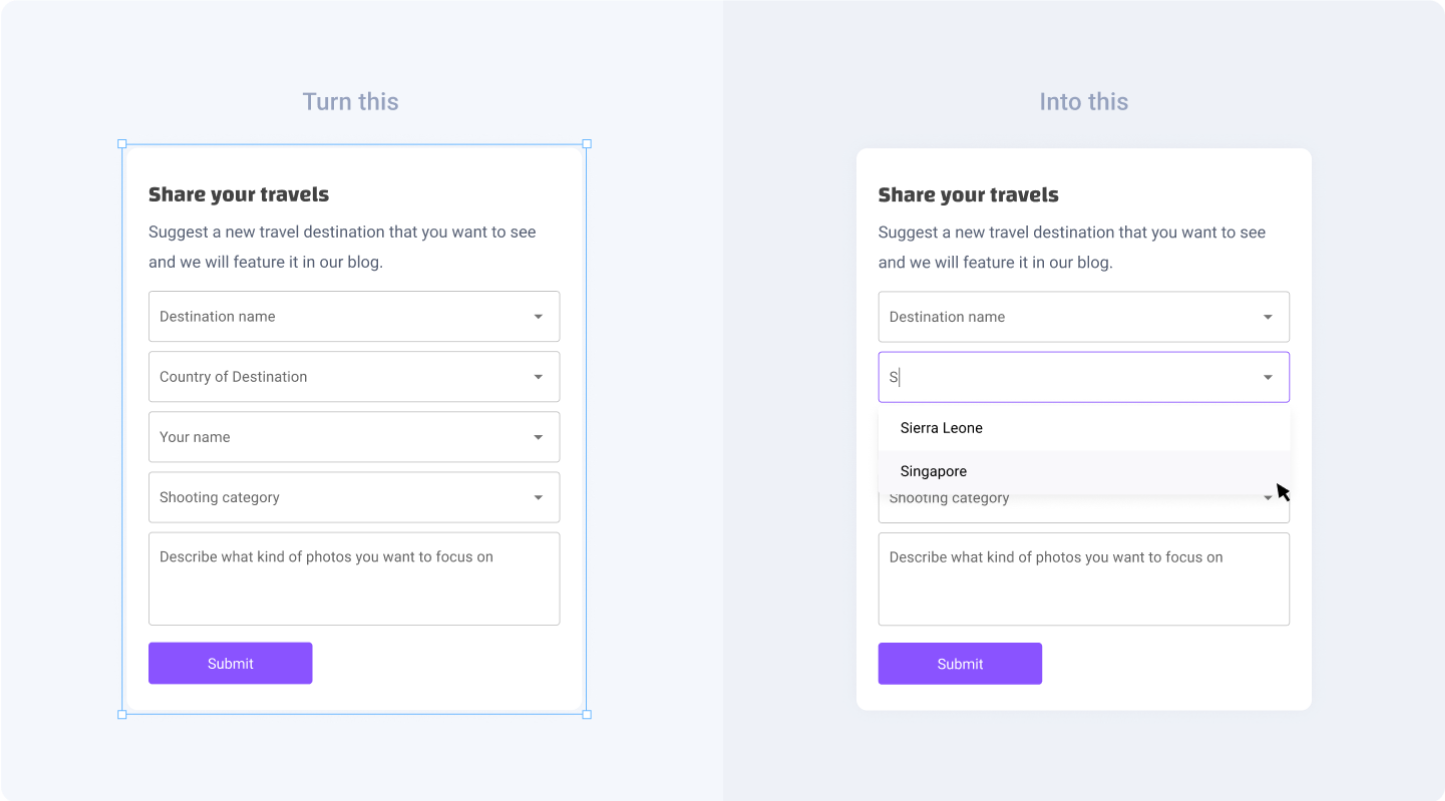
Task: Expand Destination name arrow under 'Into this'
Action: [1268, 317]
